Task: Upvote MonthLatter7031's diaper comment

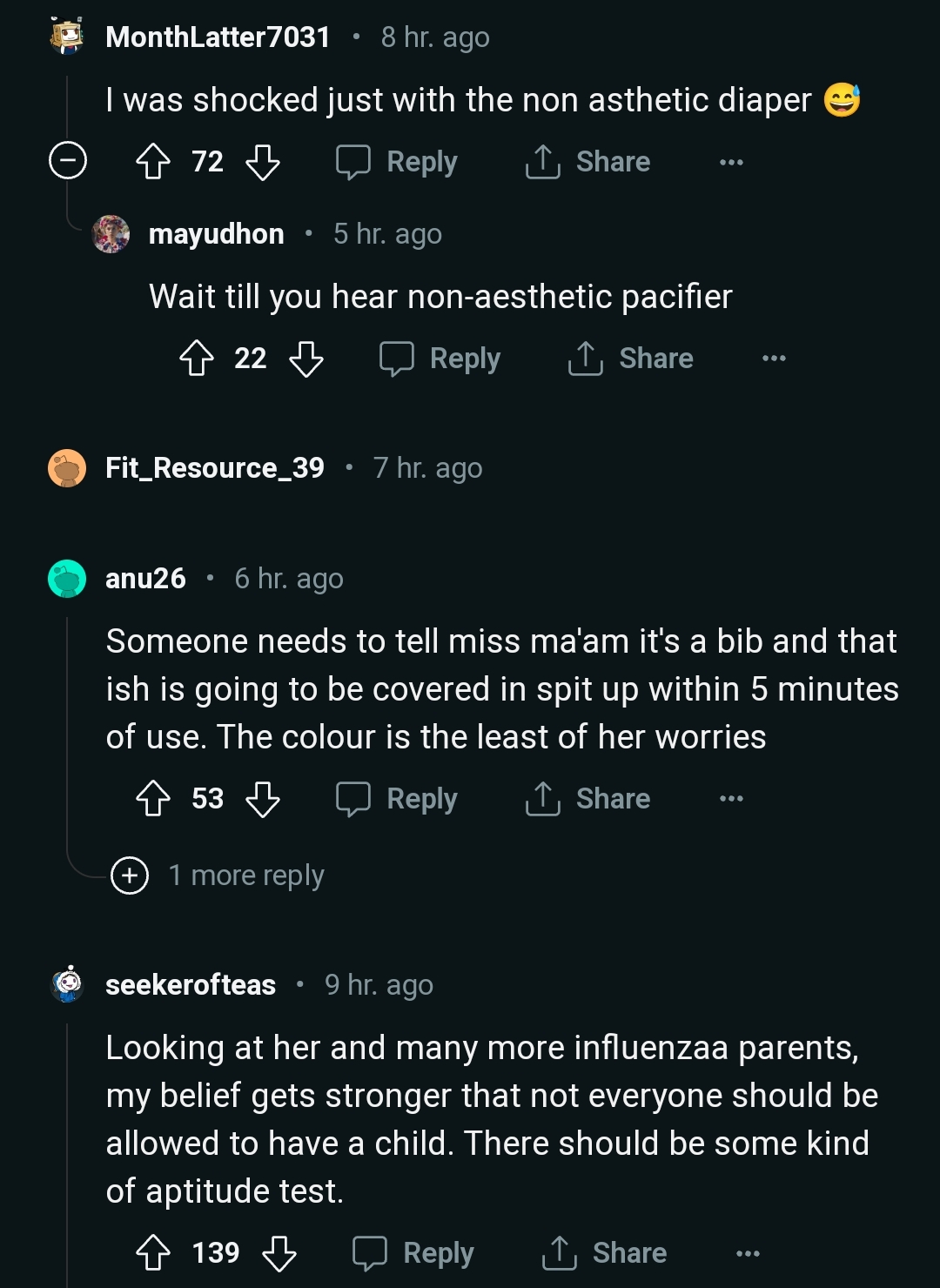Action: point(154,162)
